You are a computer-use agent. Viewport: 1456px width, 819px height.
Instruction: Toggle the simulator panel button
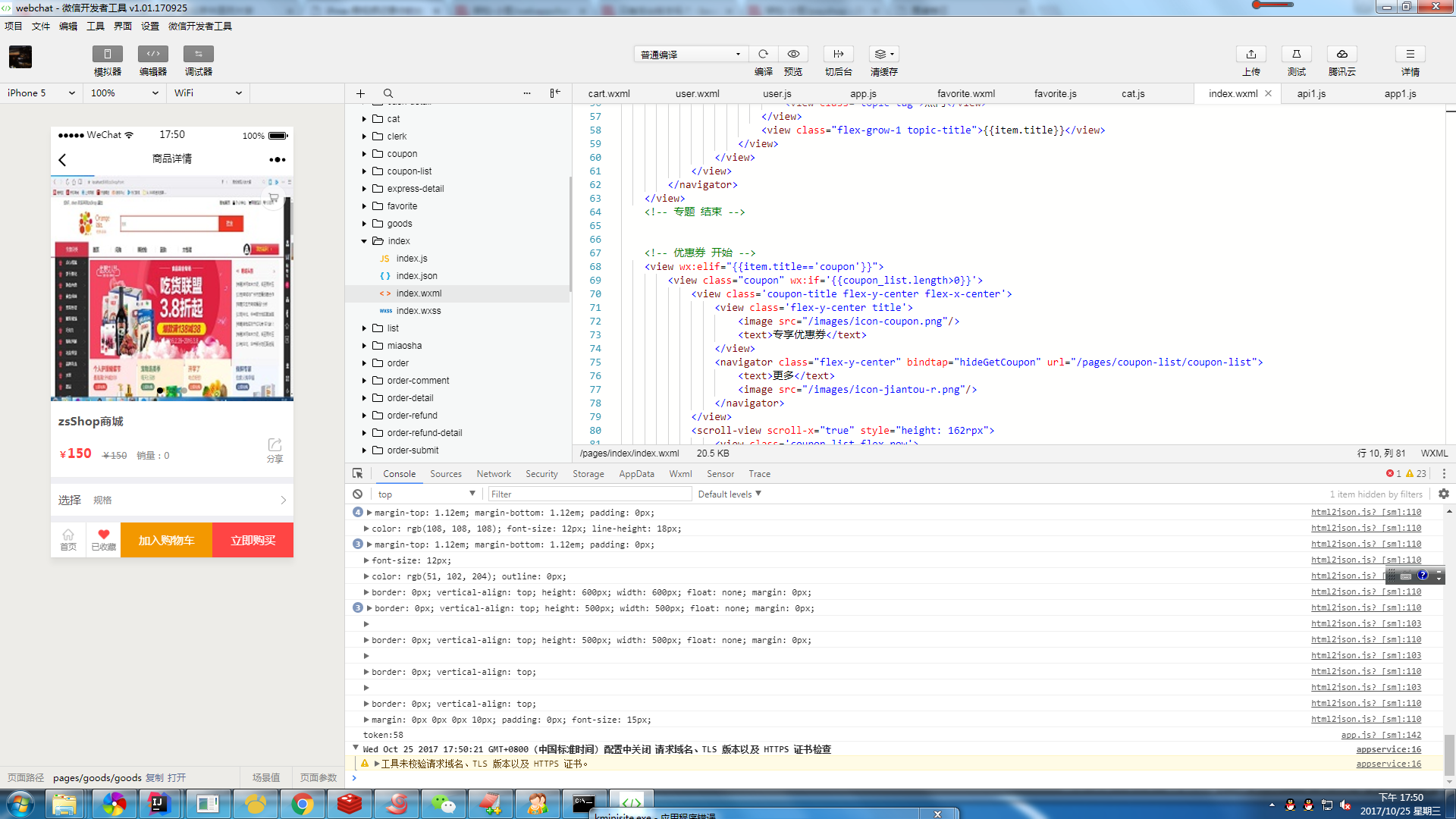[107, 54]
